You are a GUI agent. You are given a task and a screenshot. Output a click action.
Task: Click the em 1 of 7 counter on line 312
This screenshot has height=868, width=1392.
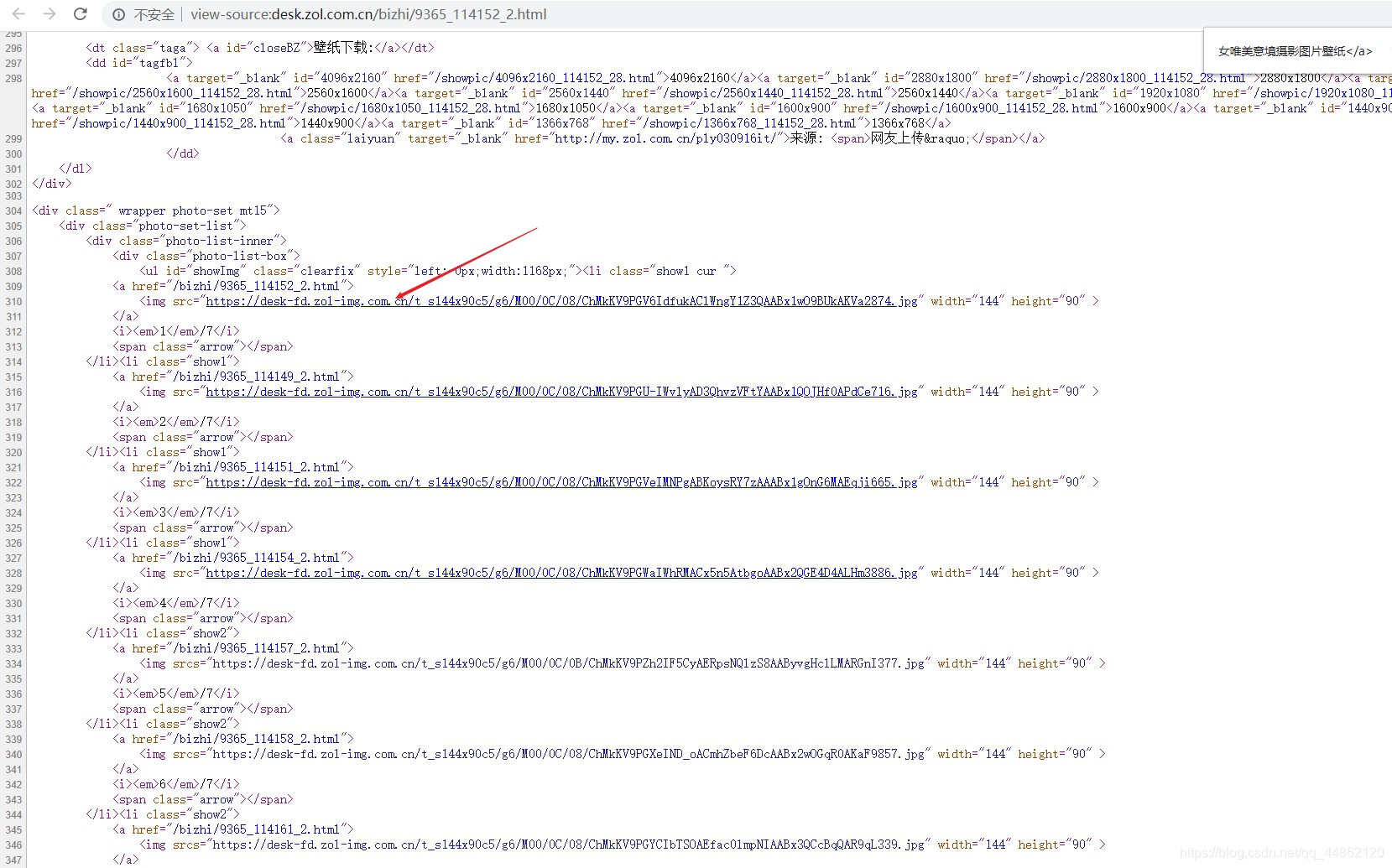pyautogui.click(x=176, y=331)
